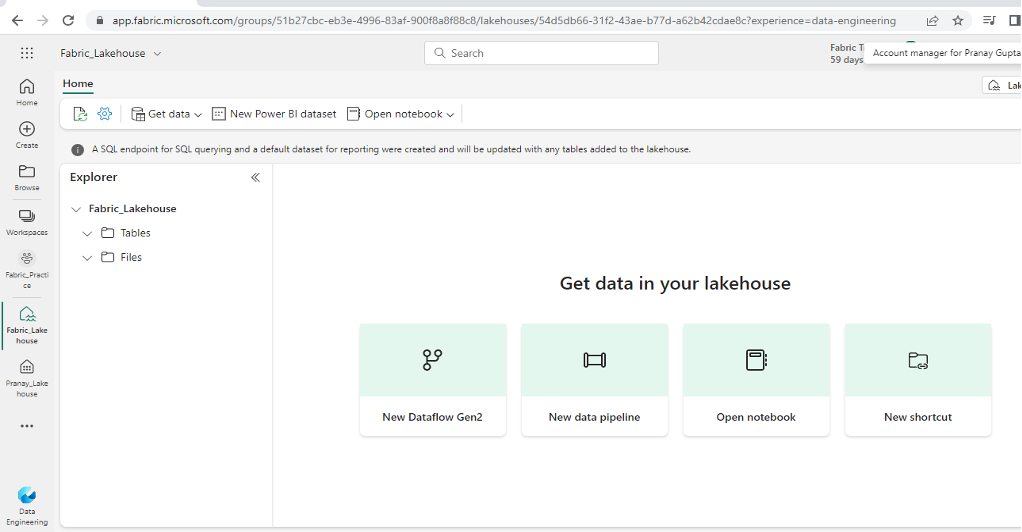
Task: Open Pranay_Lakehouse item in sidebar
Action: click(x=27, y=378)
